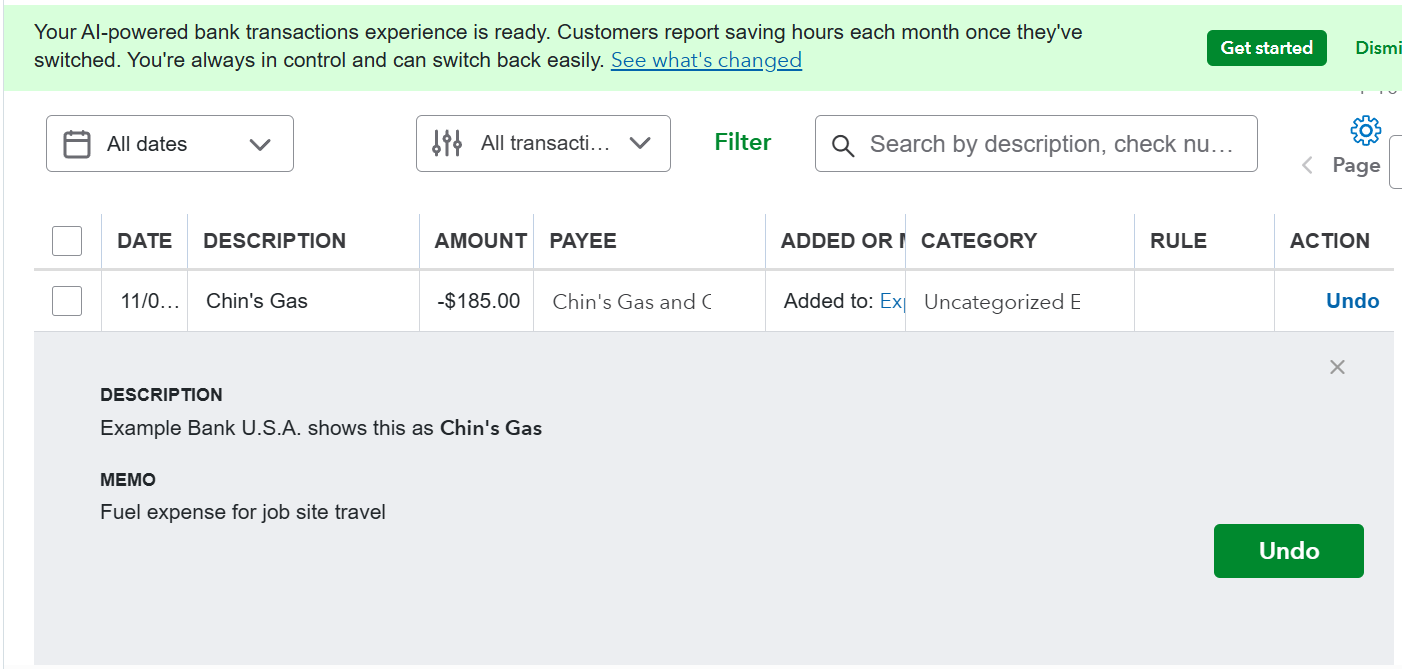Click the green Filter link
Image resolution: width=1402 pixels, height=669 pixels.
point(742,142)
